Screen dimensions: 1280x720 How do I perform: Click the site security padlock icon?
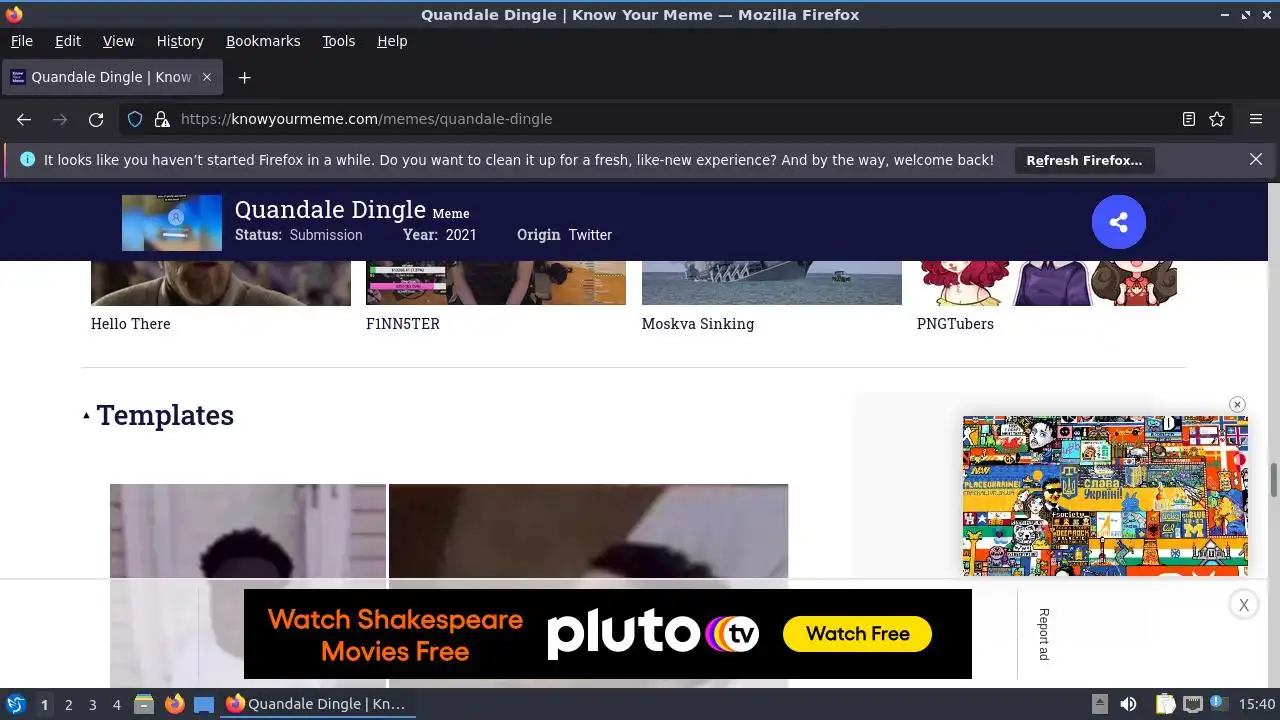coord(162,119)
